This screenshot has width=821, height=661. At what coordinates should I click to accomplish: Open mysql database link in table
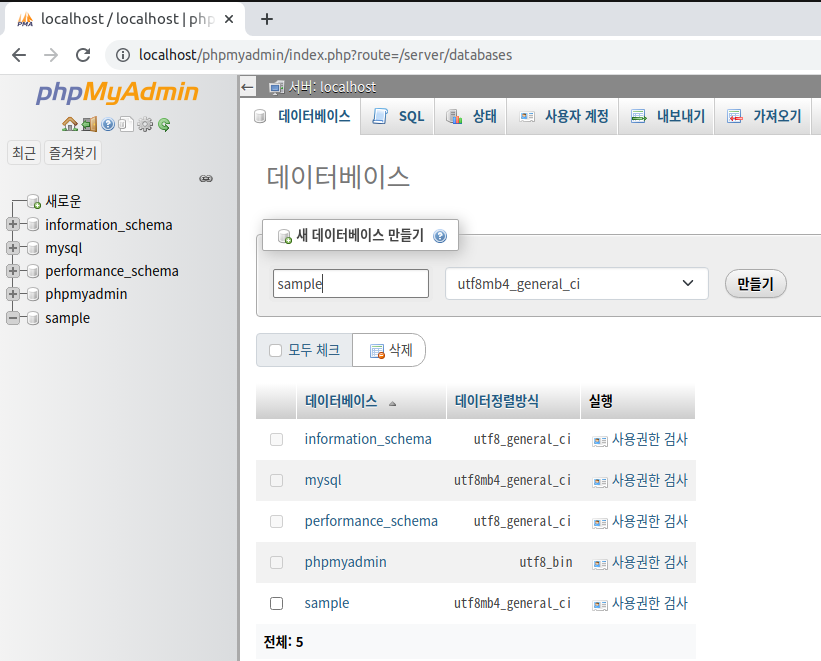click(x=323, y=480)
